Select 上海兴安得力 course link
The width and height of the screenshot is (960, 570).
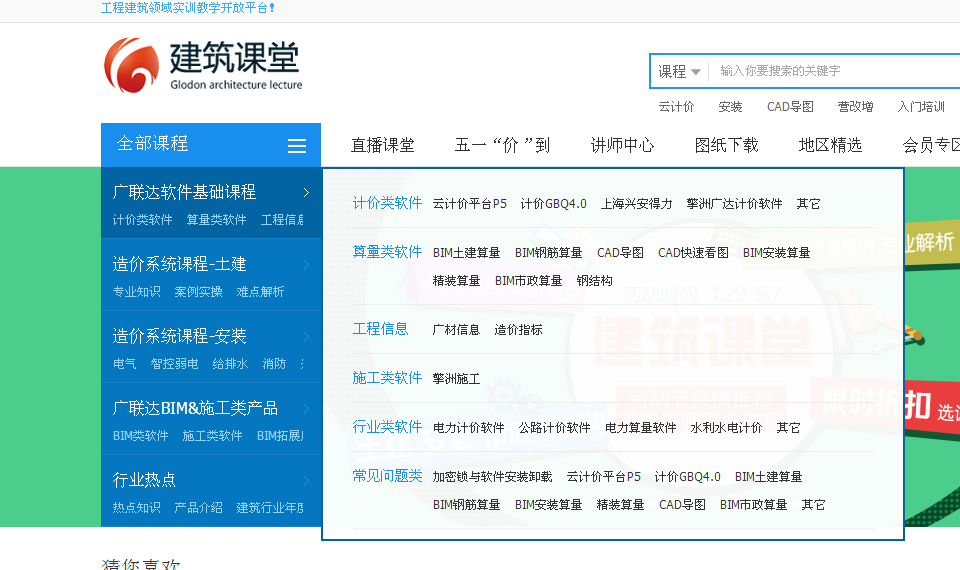pyautogui.click(x=636, y=203)
